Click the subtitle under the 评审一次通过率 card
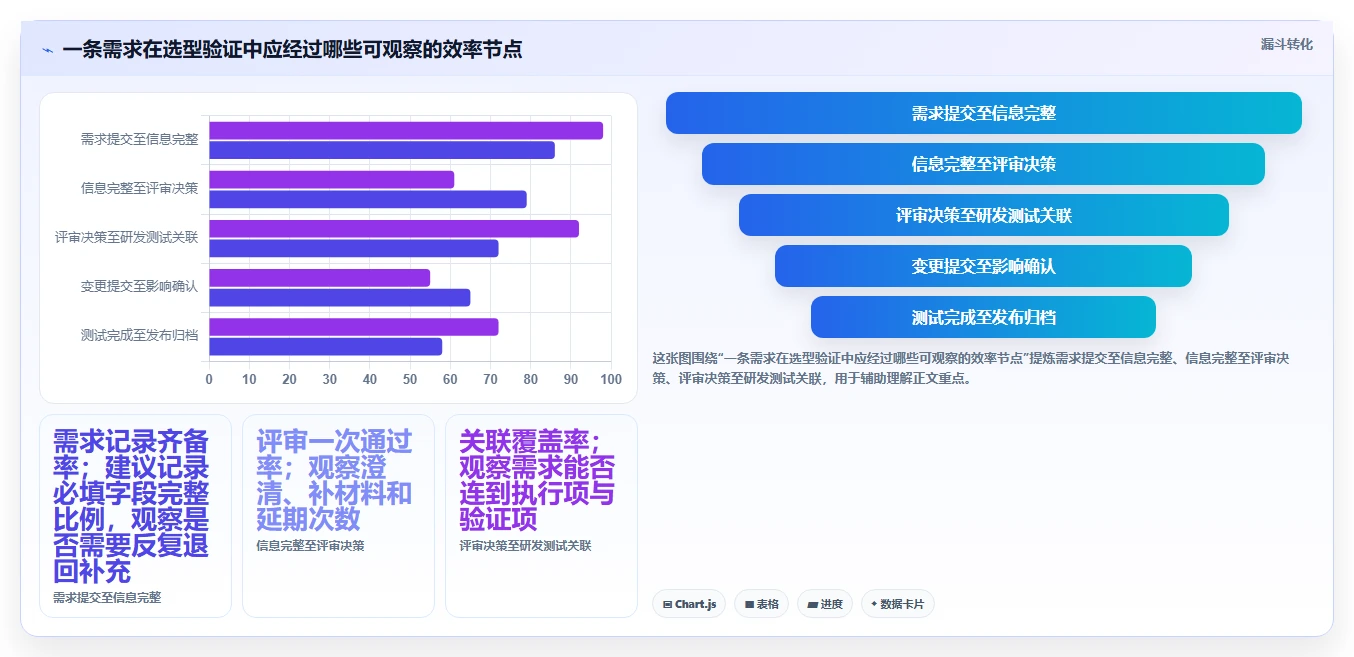 [310, 546]
